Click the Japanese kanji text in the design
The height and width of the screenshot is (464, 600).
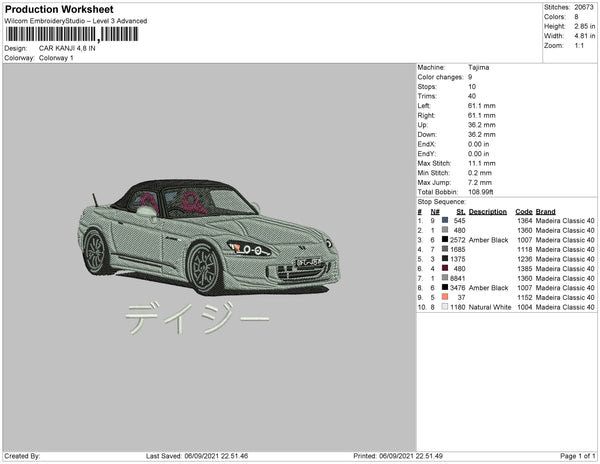tap(197, 320)
